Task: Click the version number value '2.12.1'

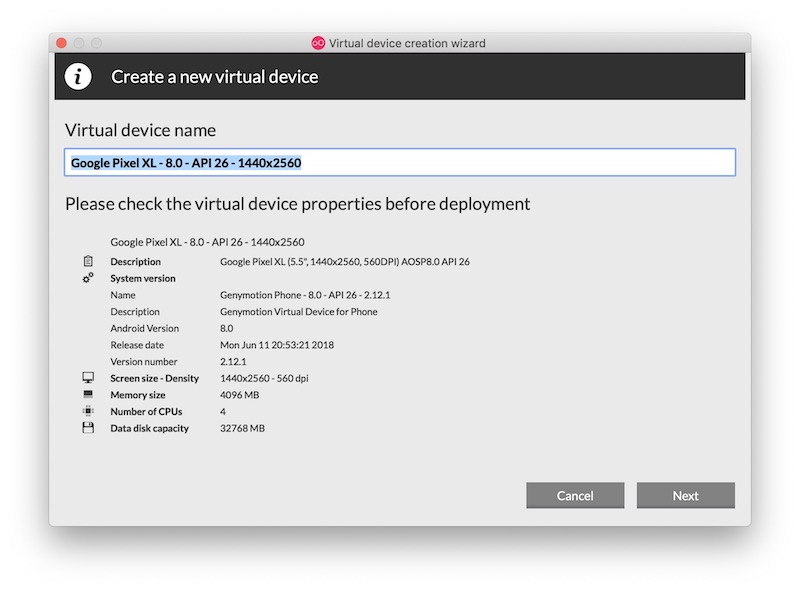Action: tap(233, 362)
